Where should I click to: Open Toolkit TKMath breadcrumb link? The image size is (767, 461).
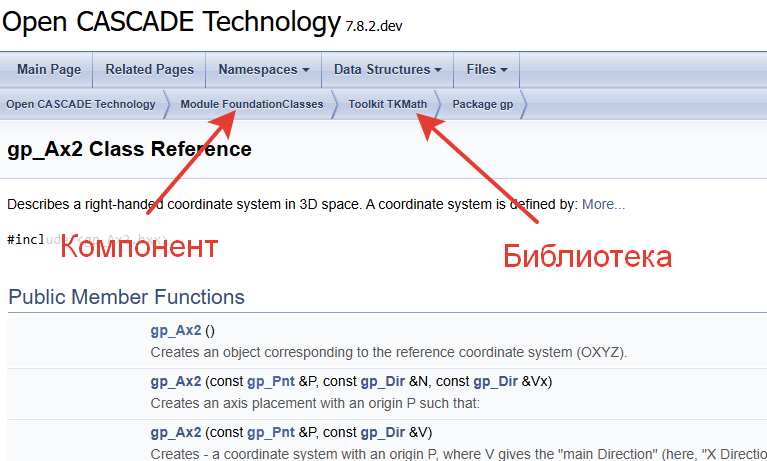[387, 104]
